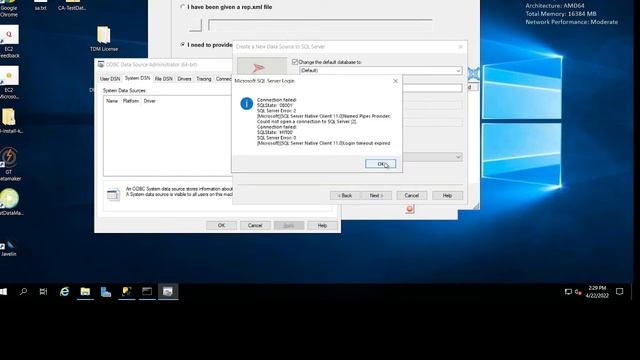Open taskbar search
This screenshot has height=360, width=640.
tap(23, 291)
